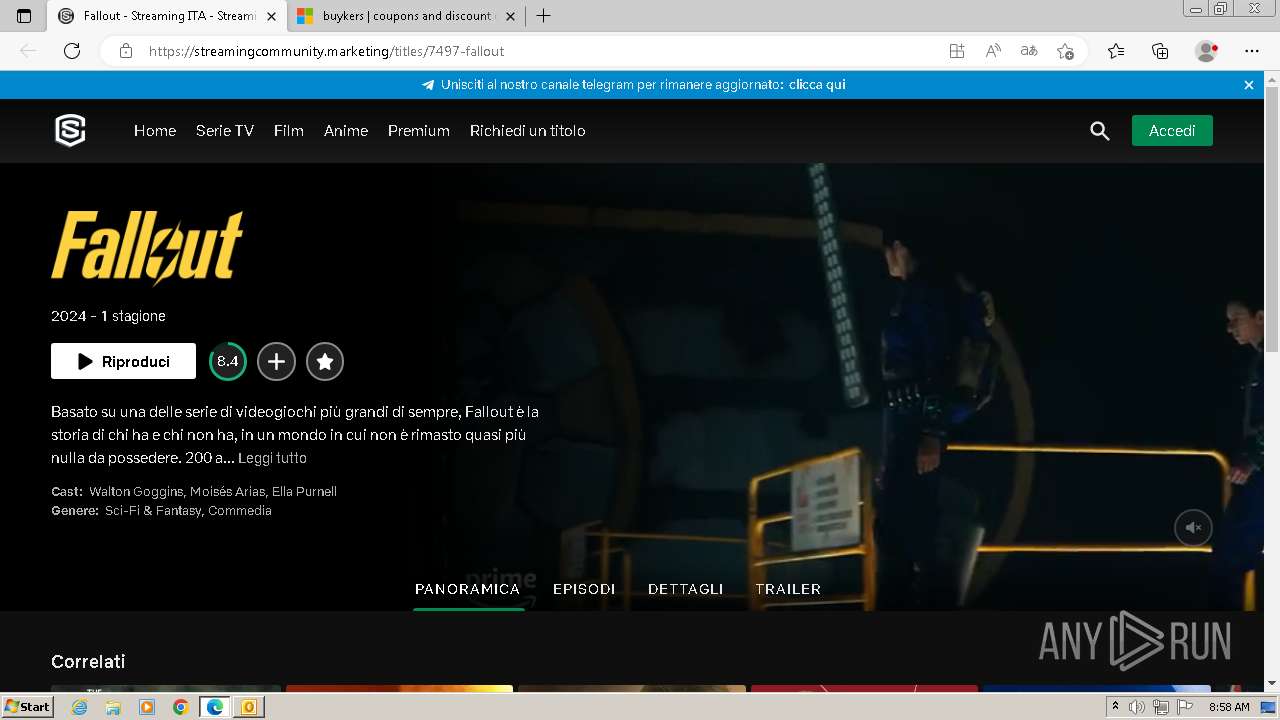Screen dimensions: 1280x720
Task: Open the Premium page
Action: [x=419, y=131]
